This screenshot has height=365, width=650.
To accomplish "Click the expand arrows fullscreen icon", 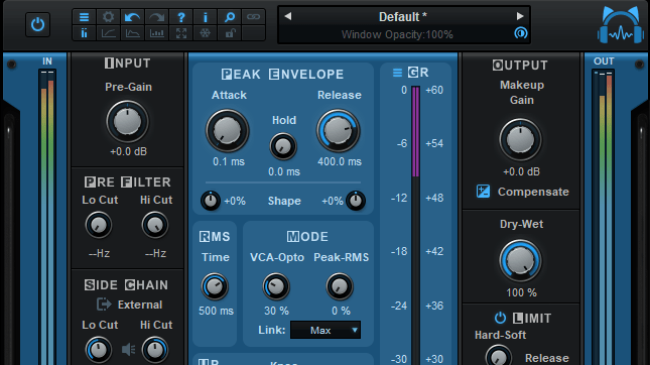I will click(181, 33).
